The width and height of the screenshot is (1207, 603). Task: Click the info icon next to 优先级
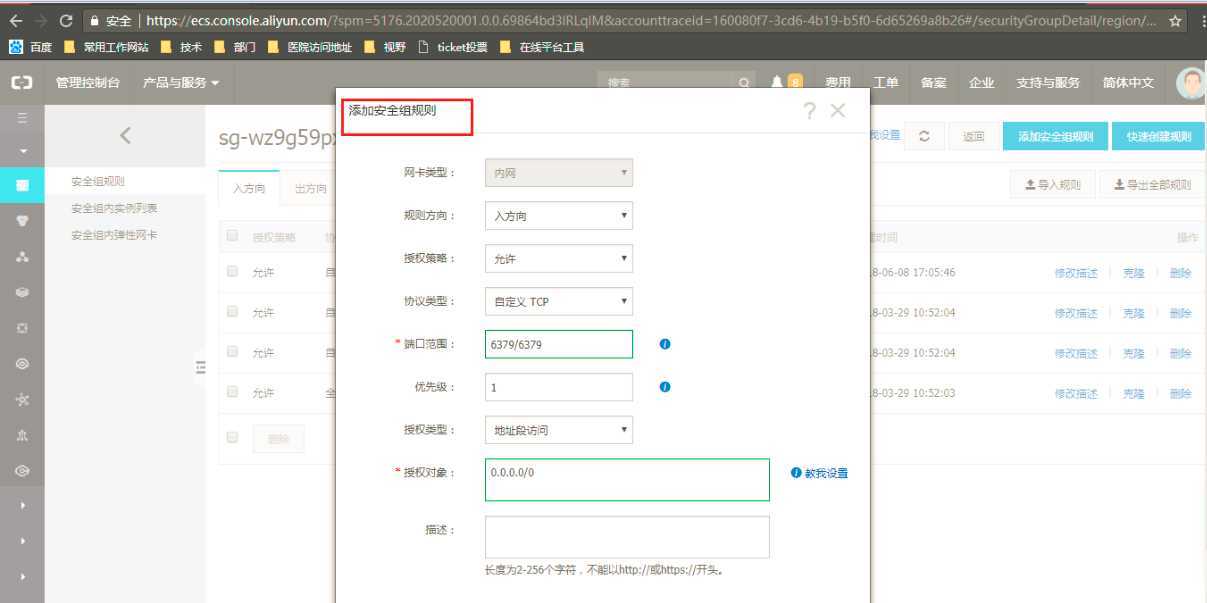pyautogui.click(x=665, y=387)
